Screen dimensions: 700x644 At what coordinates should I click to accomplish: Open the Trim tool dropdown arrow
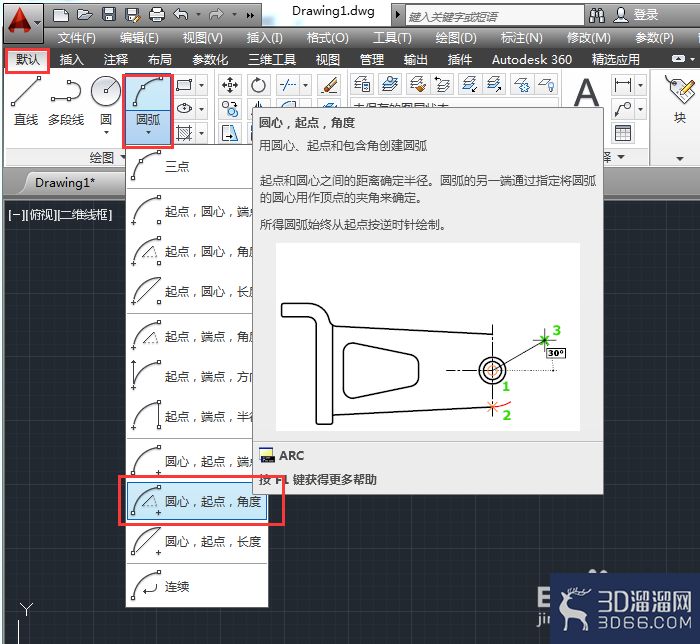pyautogui.click(x=305, y=85)
